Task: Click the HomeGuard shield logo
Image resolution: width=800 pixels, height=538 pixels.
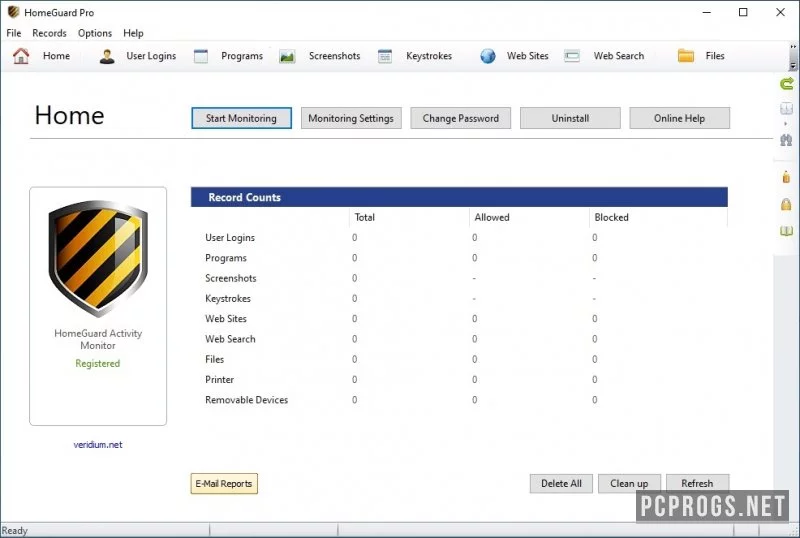Action: pos(98,258)
